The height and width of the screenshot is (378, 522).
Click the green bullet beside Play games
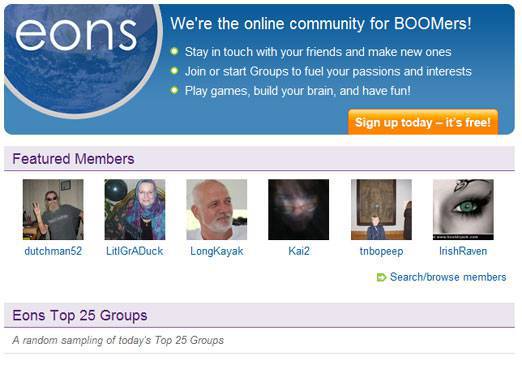click(x=174, y=90)
